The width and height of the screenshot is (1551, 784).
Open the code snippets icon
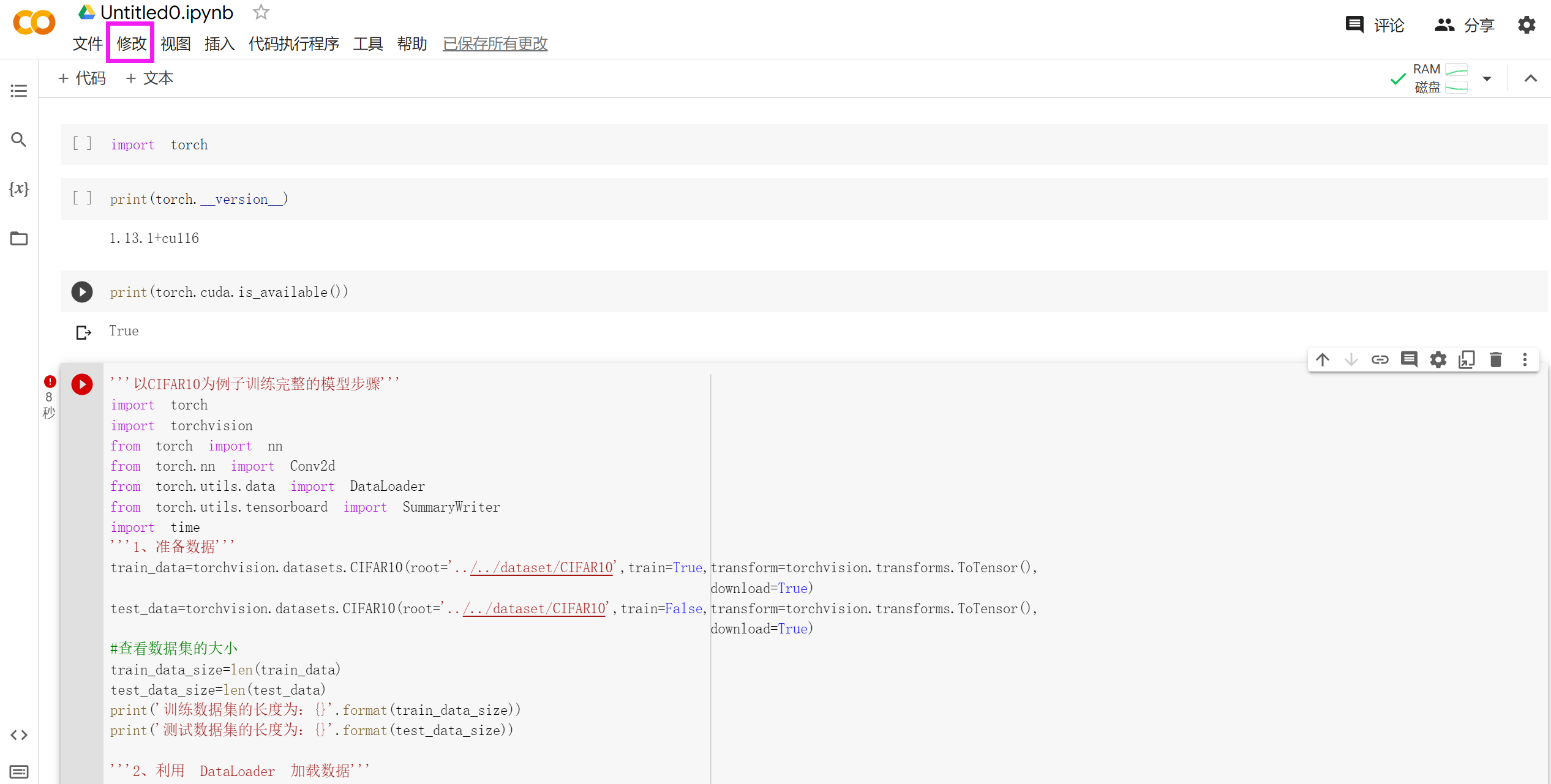point(19,734)
